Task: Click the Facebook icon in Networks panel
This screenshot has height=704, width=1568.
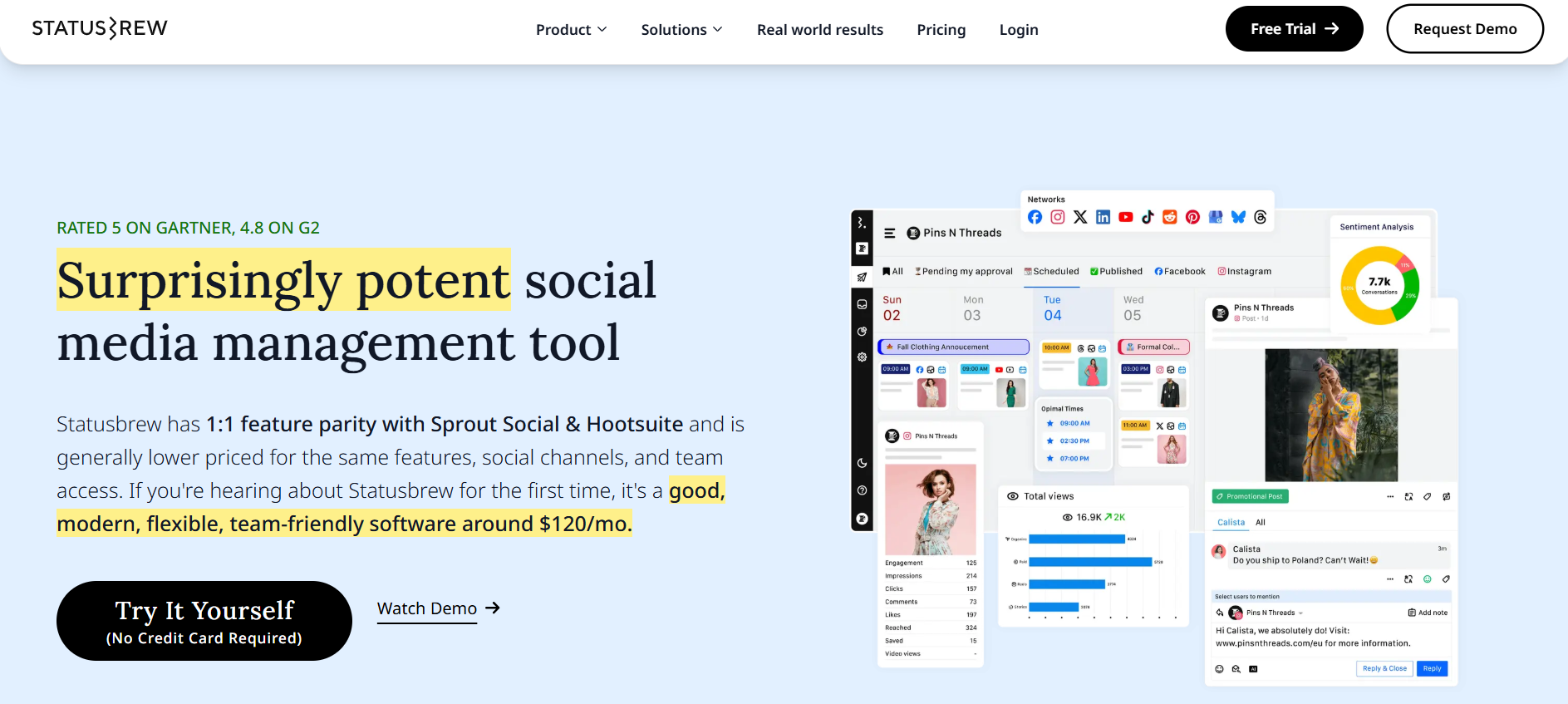Action: [x=1035, y=217]
